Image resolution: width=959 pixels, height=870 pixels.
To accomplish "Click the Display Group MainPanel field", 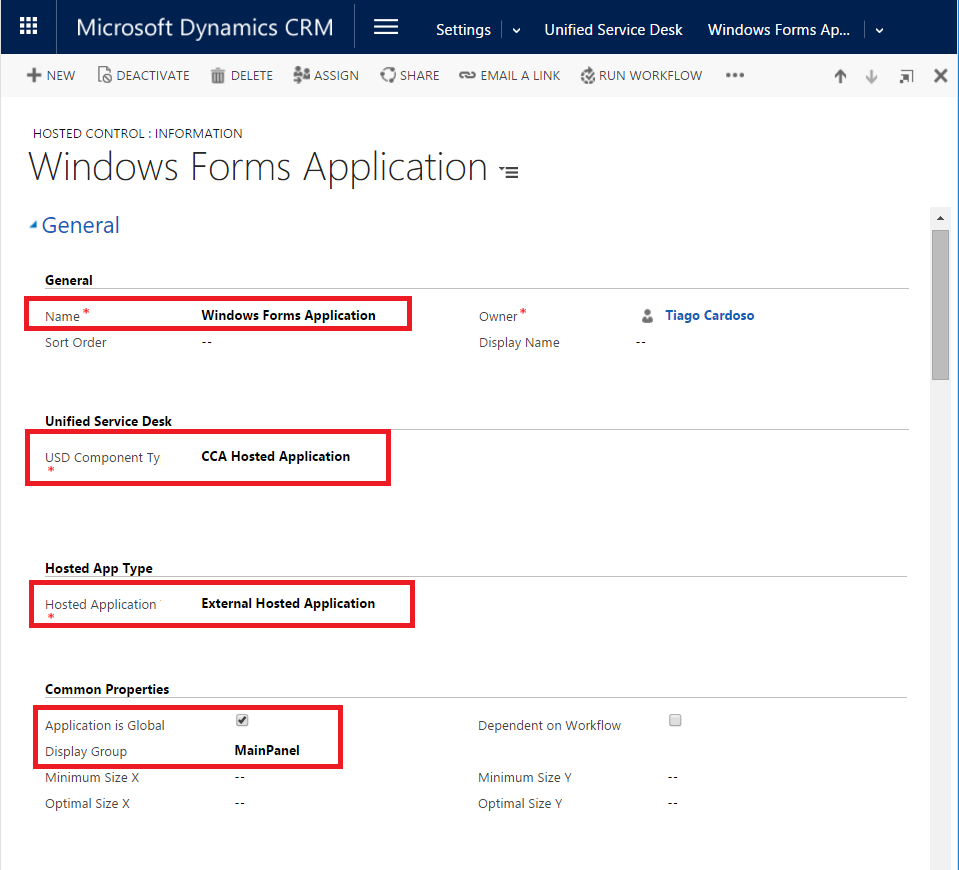I will point(267,750).
